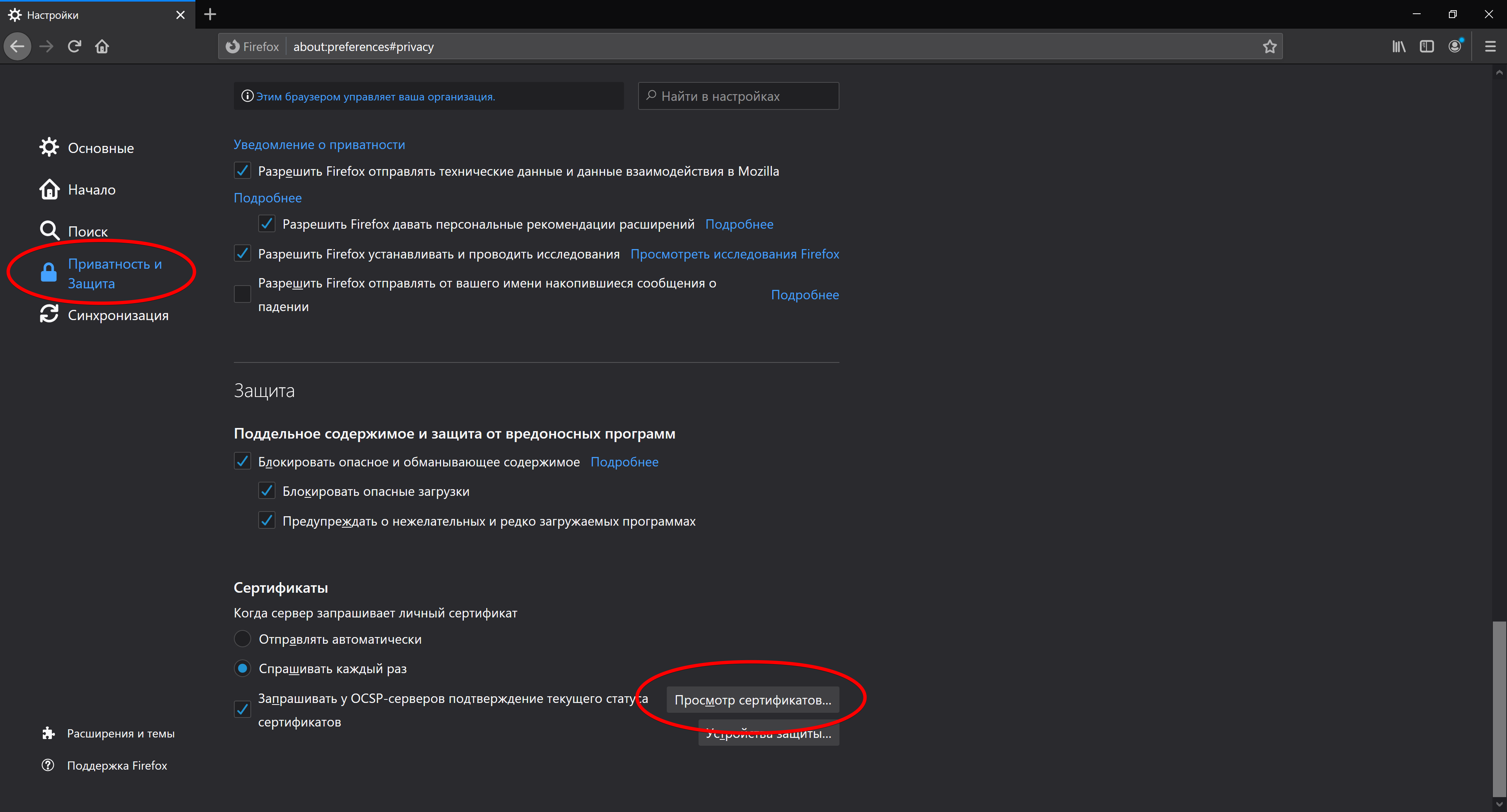Click the Firefox identity icon in address bar
Screen dimensions: 1507x812
(233, 46)
